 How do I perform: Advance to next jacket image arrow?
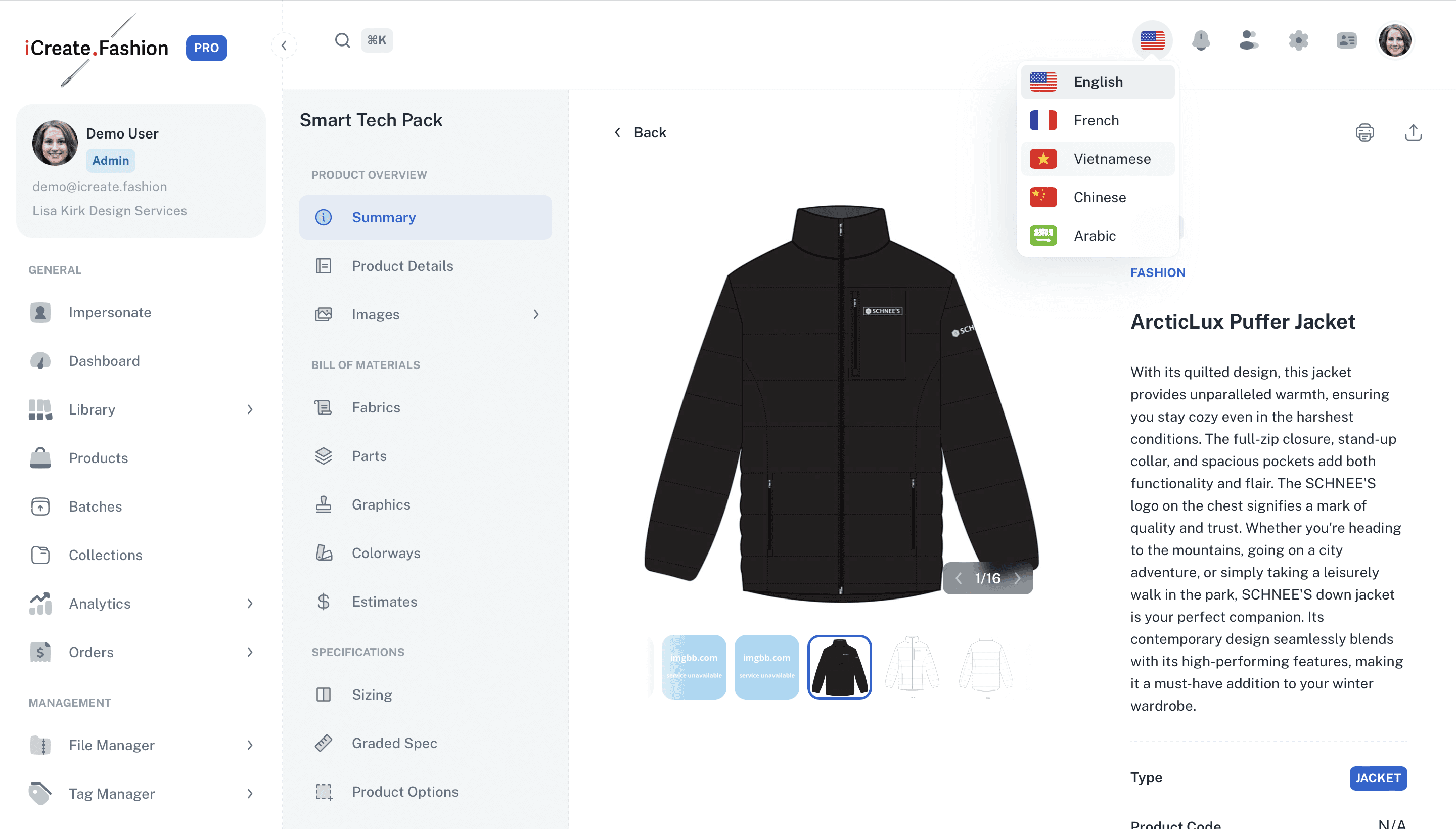coord(1018,578)
